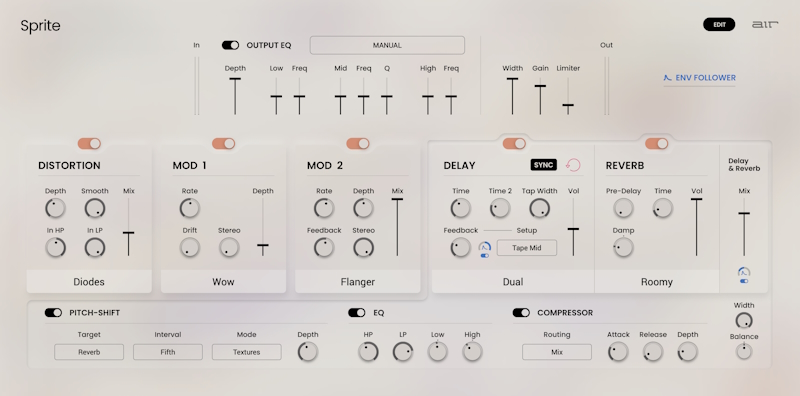Open the Manual output EQ preset dropdown
800x396 pixels.
(387, 45)
